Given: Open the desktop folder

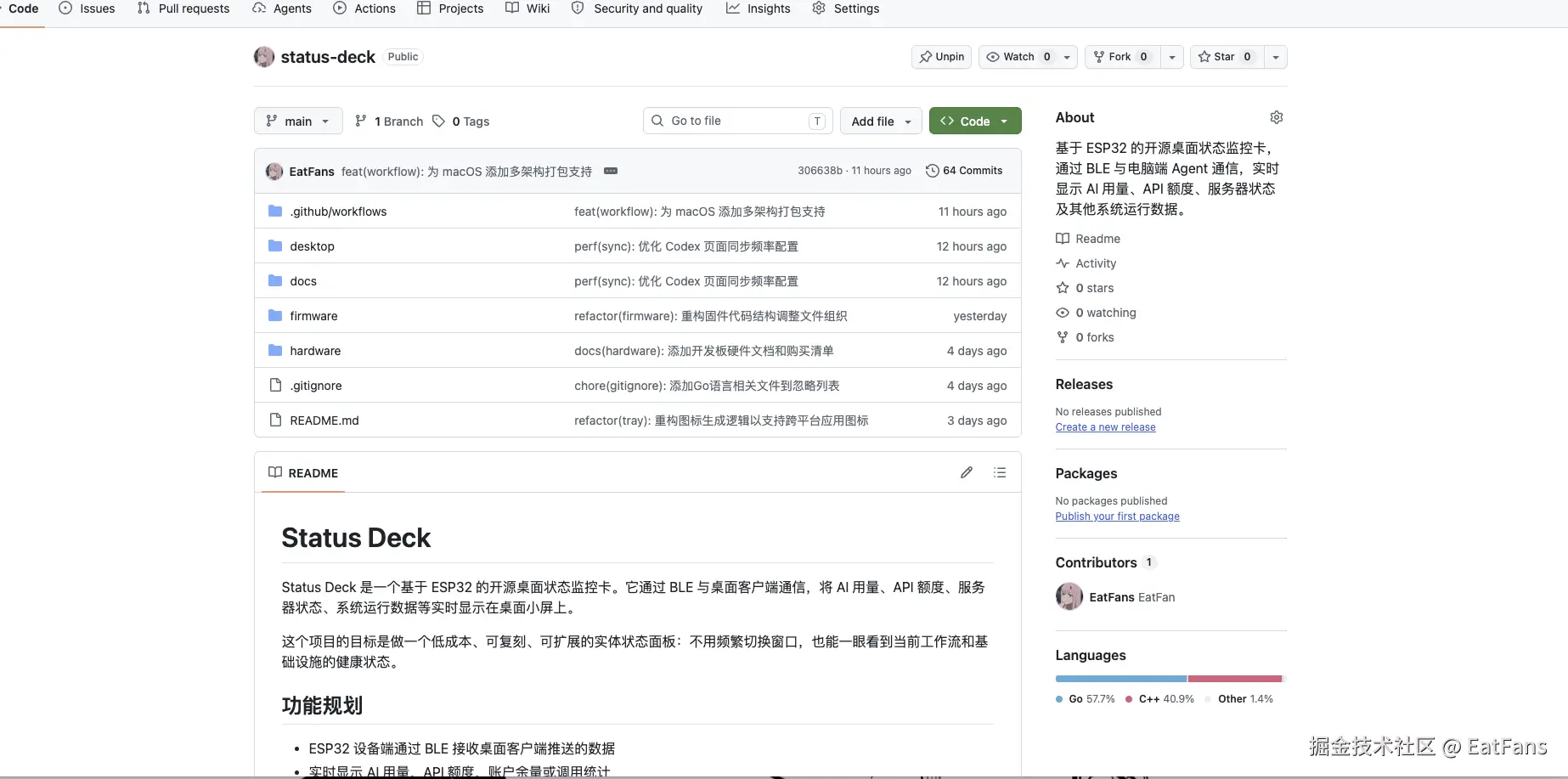Looking at the screenshot, I should click(x=312, y=246).
